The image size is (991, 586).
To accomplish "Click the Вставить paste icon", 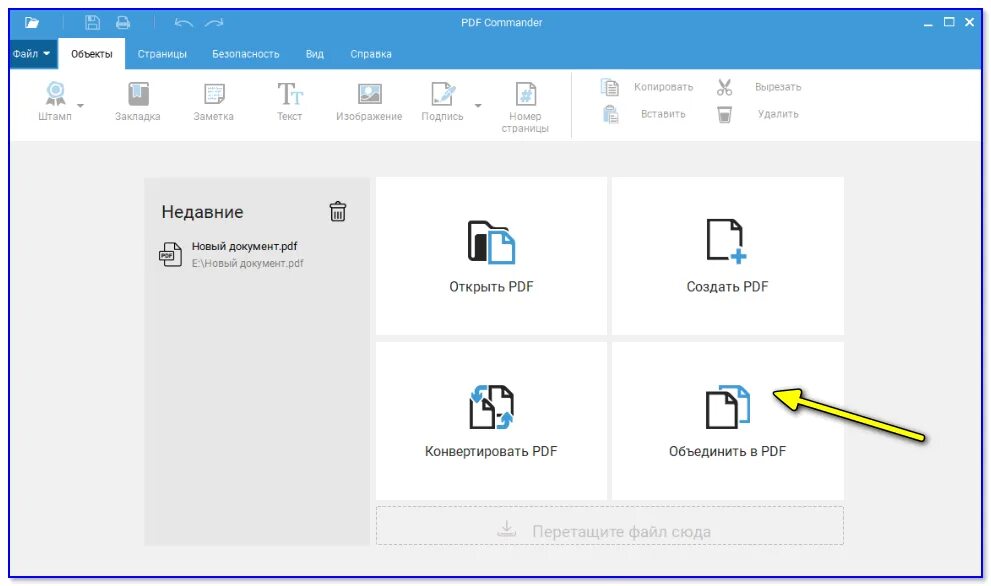I will (x=611, y=114).
